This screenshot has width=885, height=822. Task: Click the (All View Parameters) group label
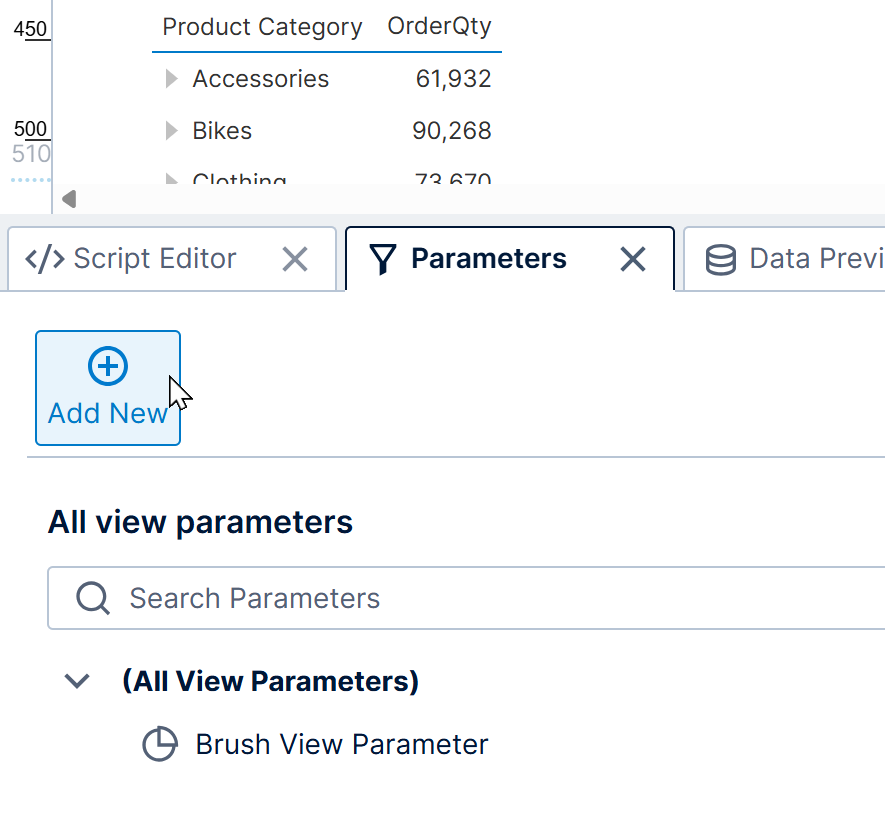click(270, 681)
